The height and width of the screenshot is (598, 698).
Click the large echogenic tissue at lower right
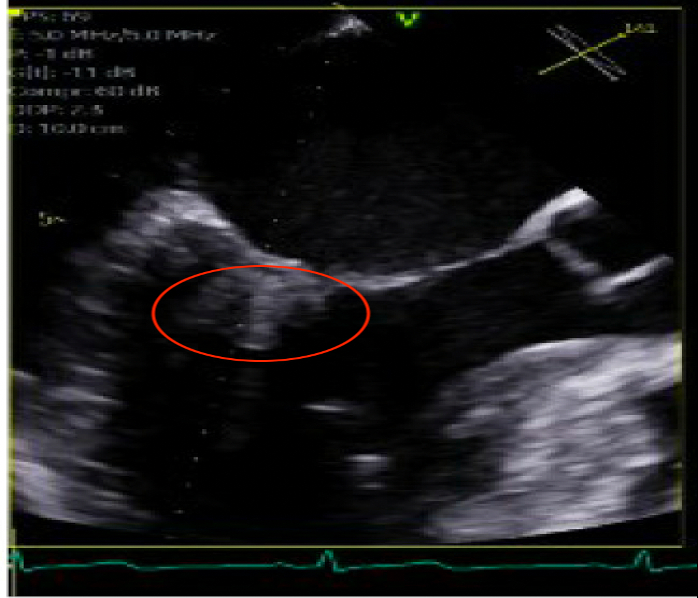click(560, 440)
